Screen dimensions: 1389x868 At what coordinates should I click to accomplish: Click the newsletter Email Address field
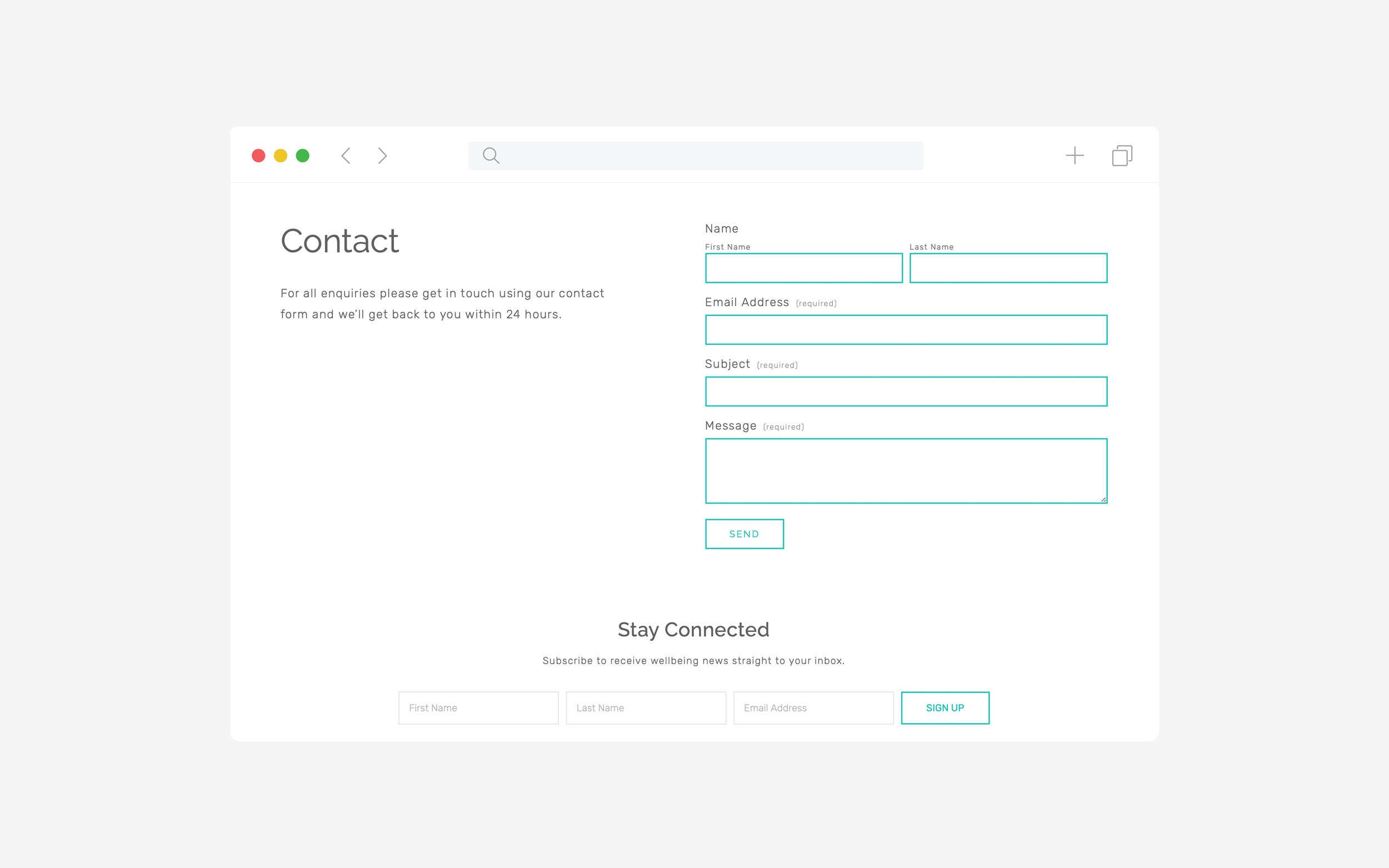pos(813,708)
